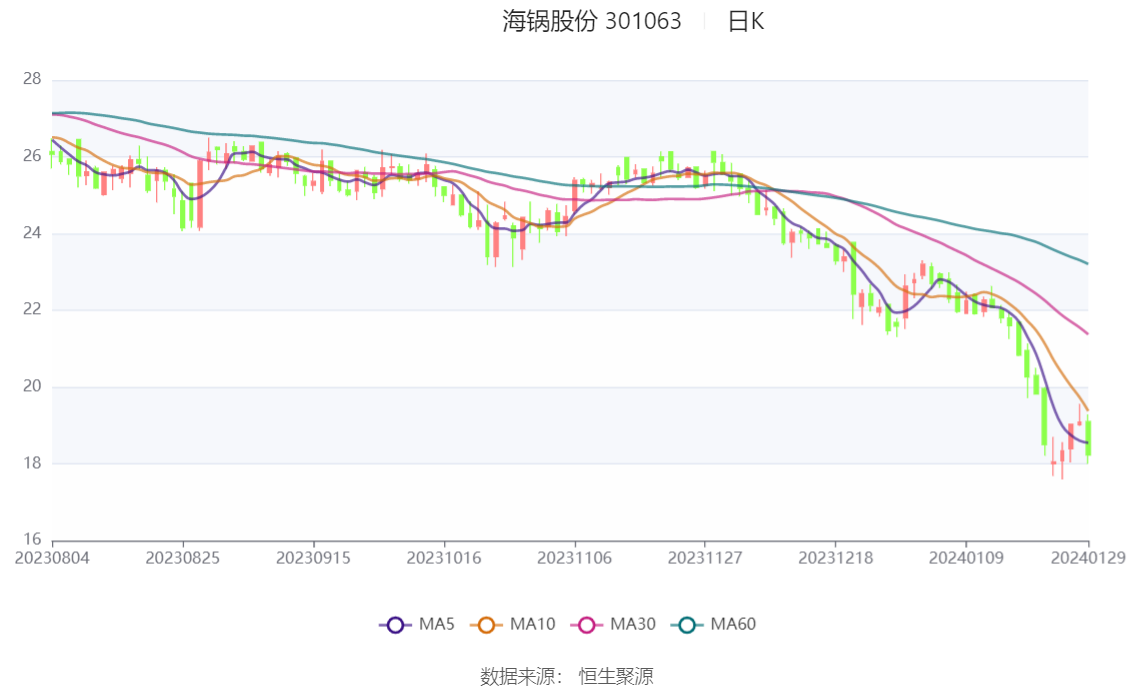Click the data source text 恒生聚源
The height and width of the screenshot is (689, 1134).
point(615,677)
